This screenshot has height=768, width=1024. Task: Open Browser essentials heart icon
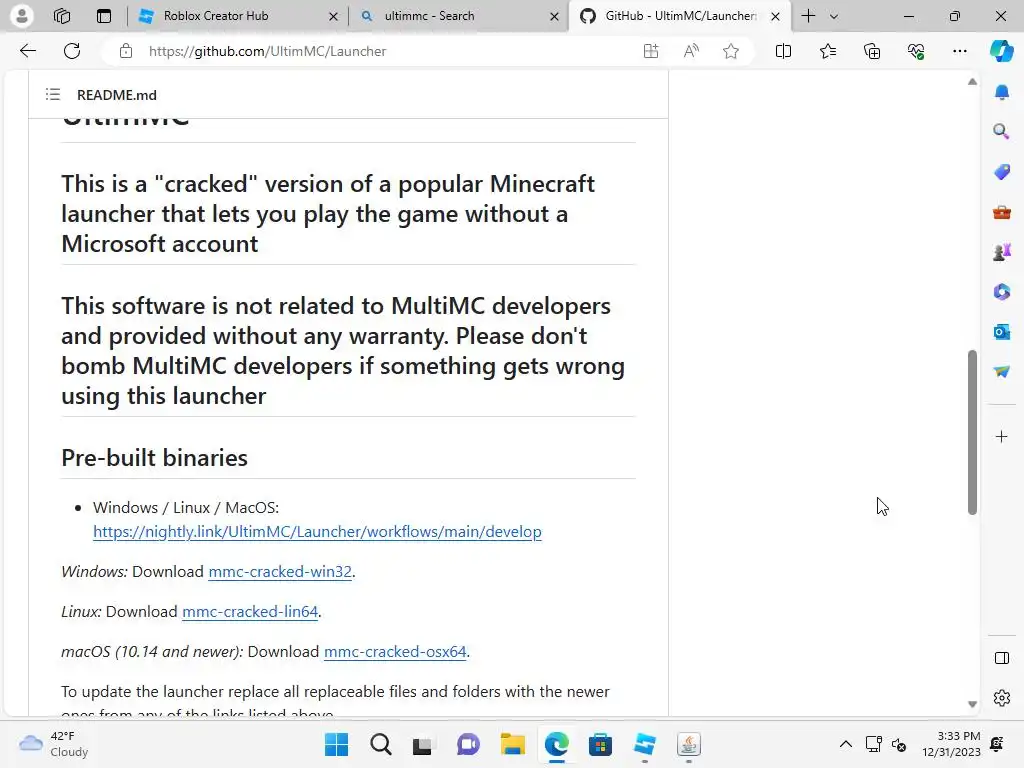(916, 51)
